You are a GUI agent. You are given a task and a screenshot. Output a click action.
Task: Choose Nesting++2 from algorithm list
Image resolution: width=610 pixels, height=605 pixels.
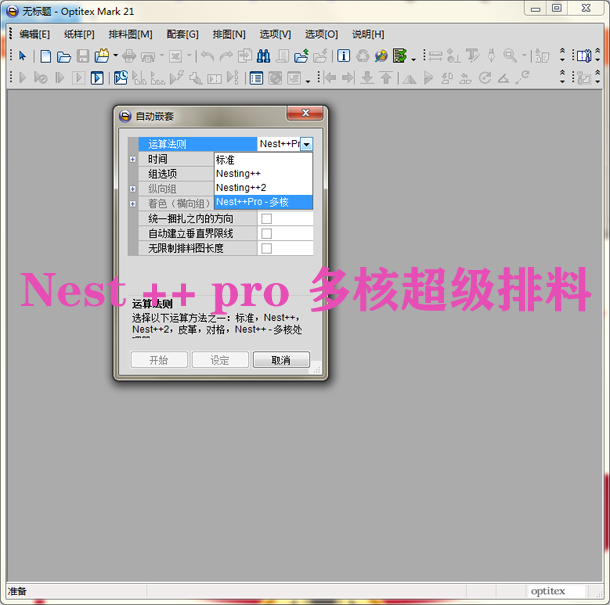263,188
